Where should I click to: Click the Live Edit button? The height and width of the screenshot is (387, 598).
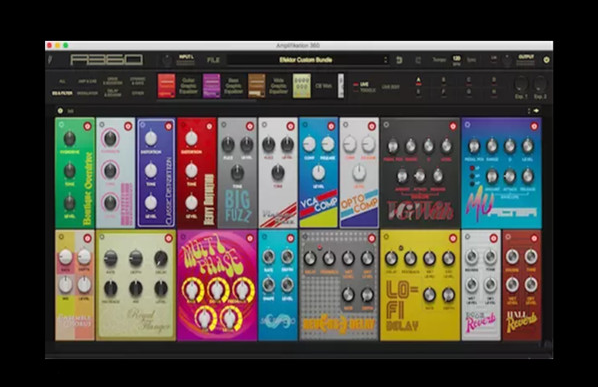tap(391, 87)
